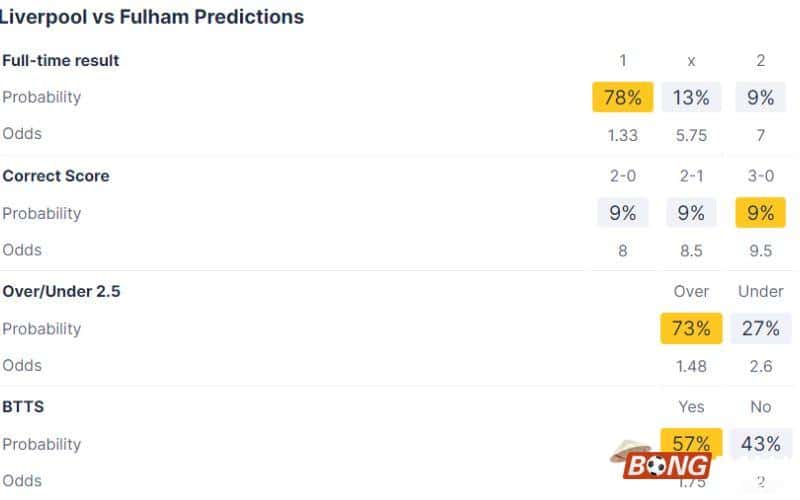The height and width of the screenshot is (500, 800).
Task: Select the Under 27% probability badge
Action: tap(760, 329)
